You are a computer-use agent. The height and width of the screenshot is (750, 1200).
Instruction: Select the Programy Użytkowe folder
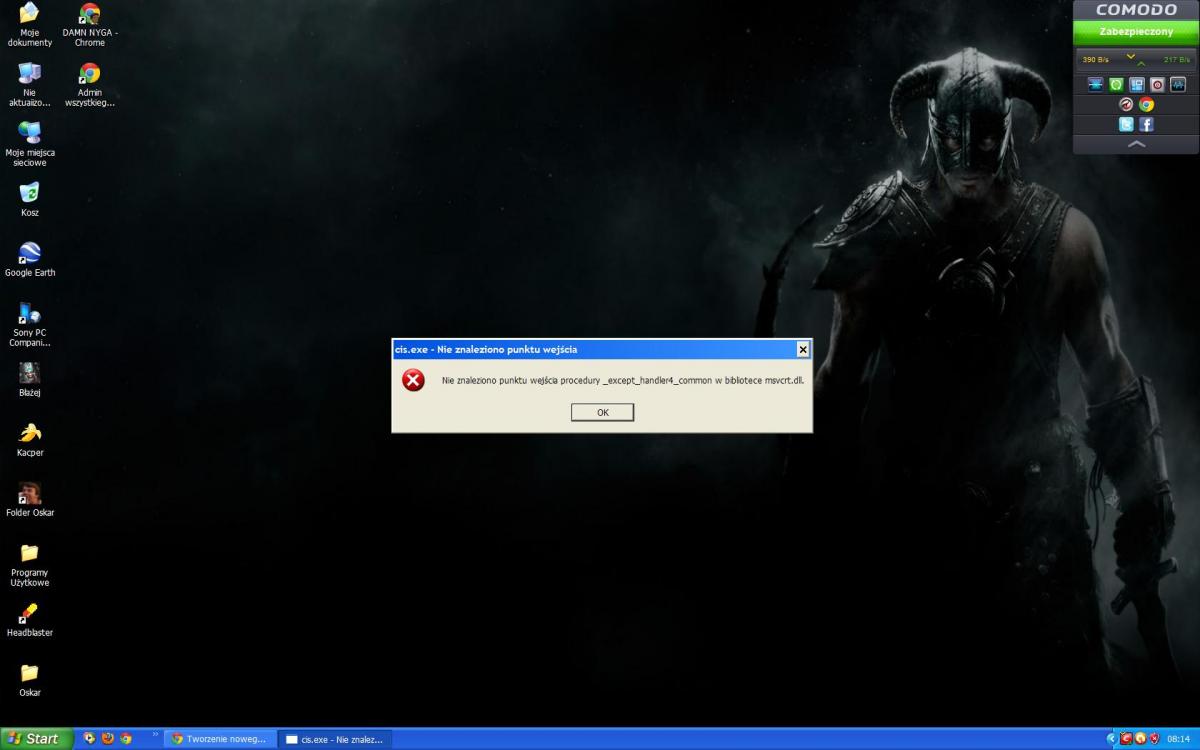pos(30,565)
